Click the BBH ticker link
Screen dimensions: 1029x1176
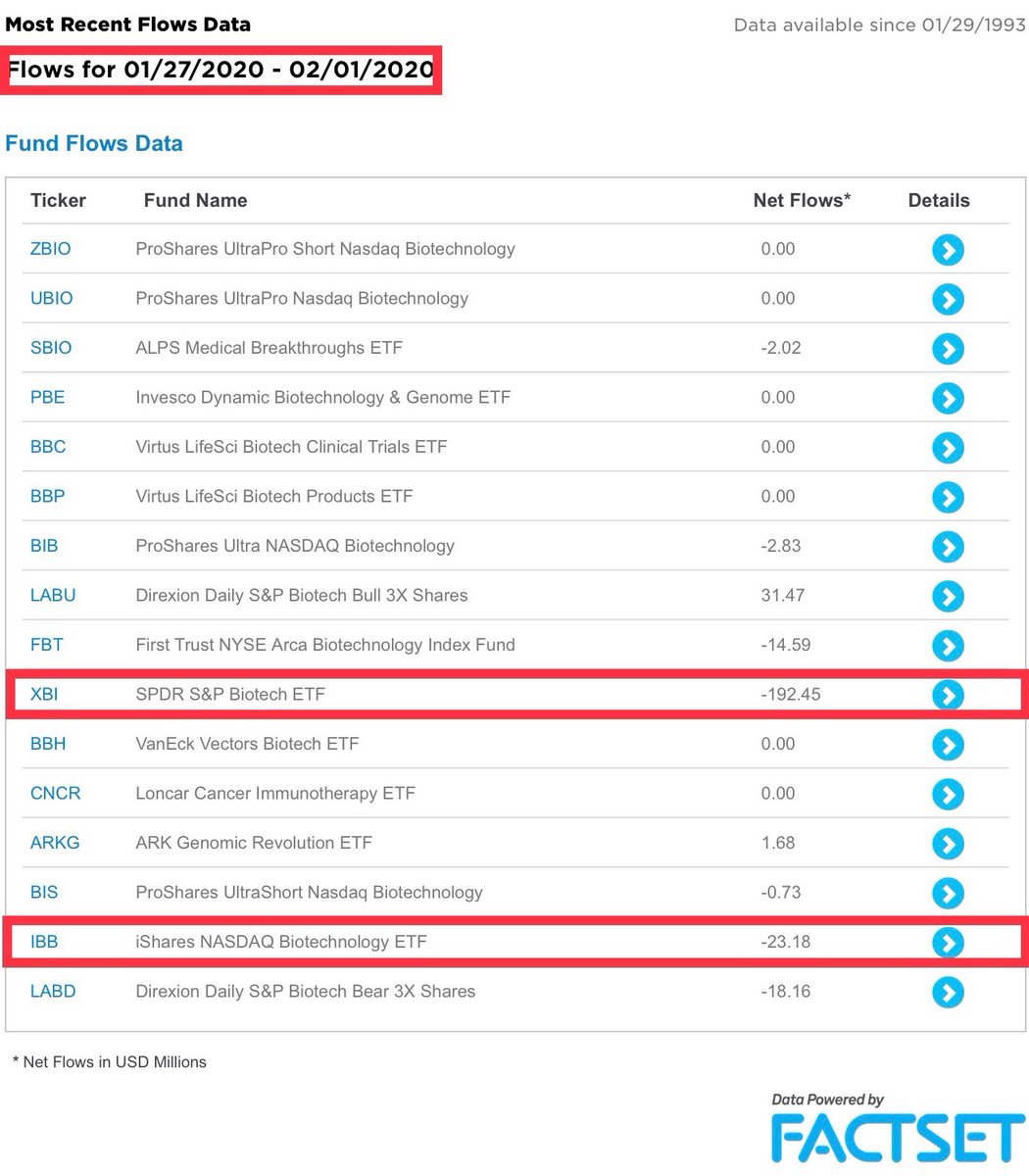[48, 744]
